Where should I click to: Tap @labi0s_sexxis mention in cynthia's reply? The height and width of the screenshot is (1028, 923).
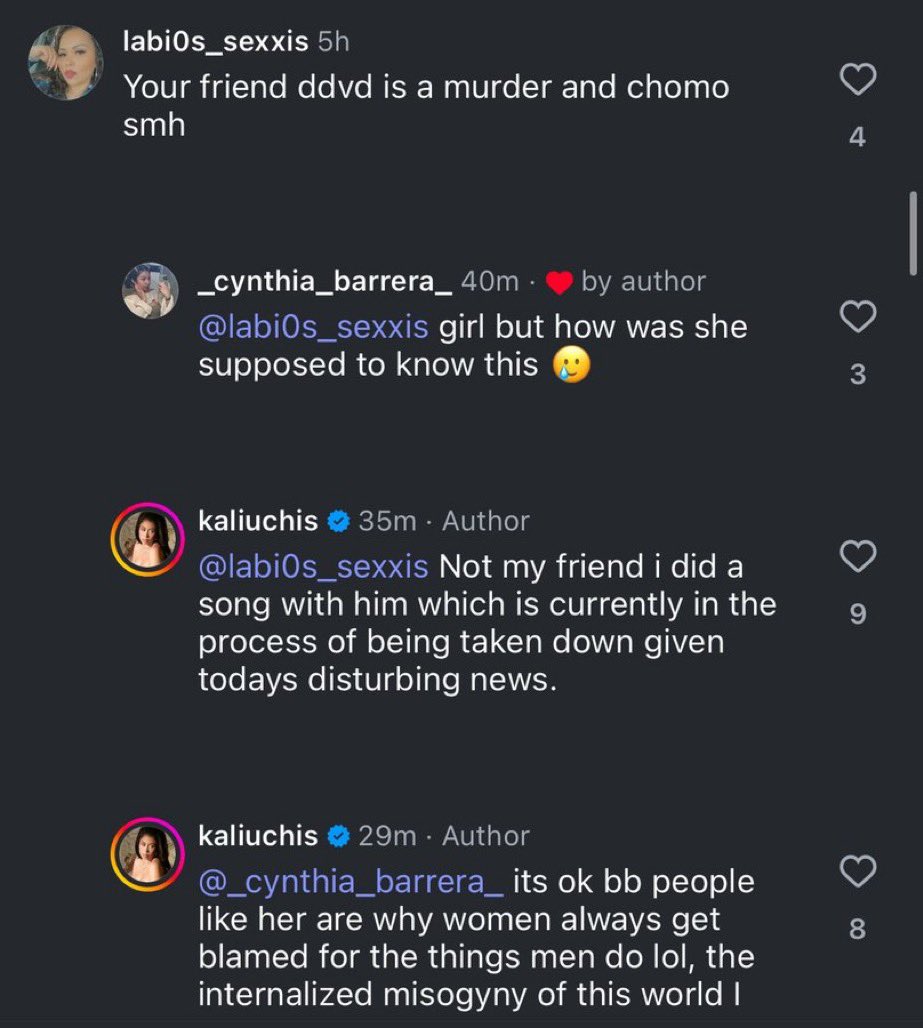(x=313, y=327)
